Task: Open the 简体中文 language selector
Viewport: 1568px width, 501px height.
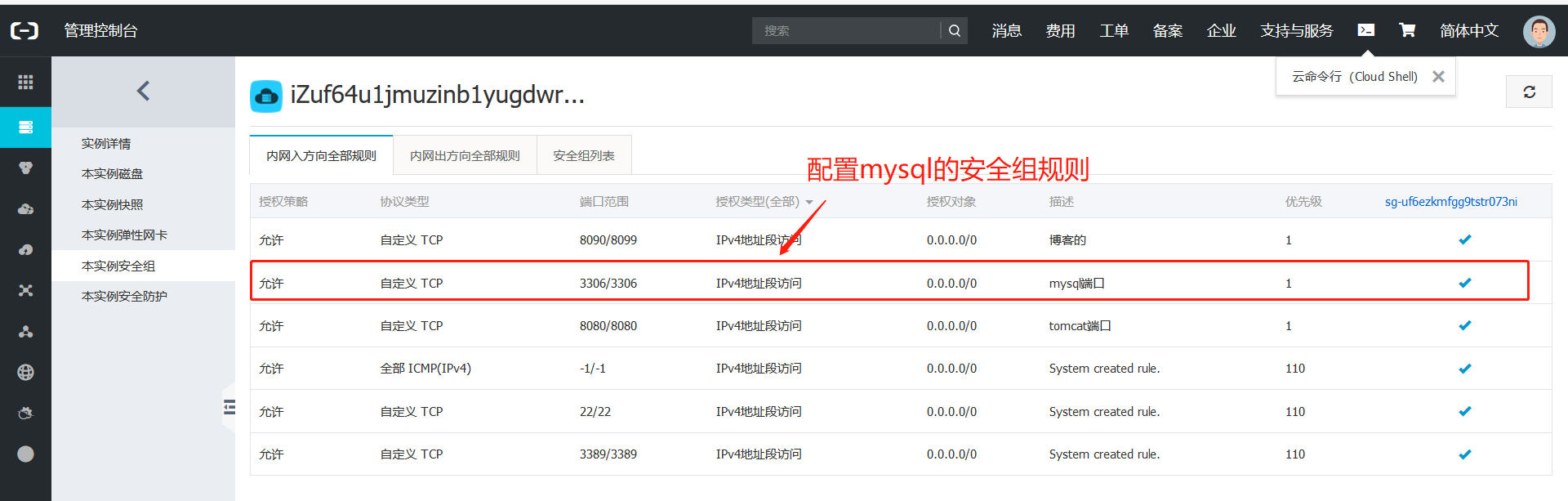Action: point(1469,30)
